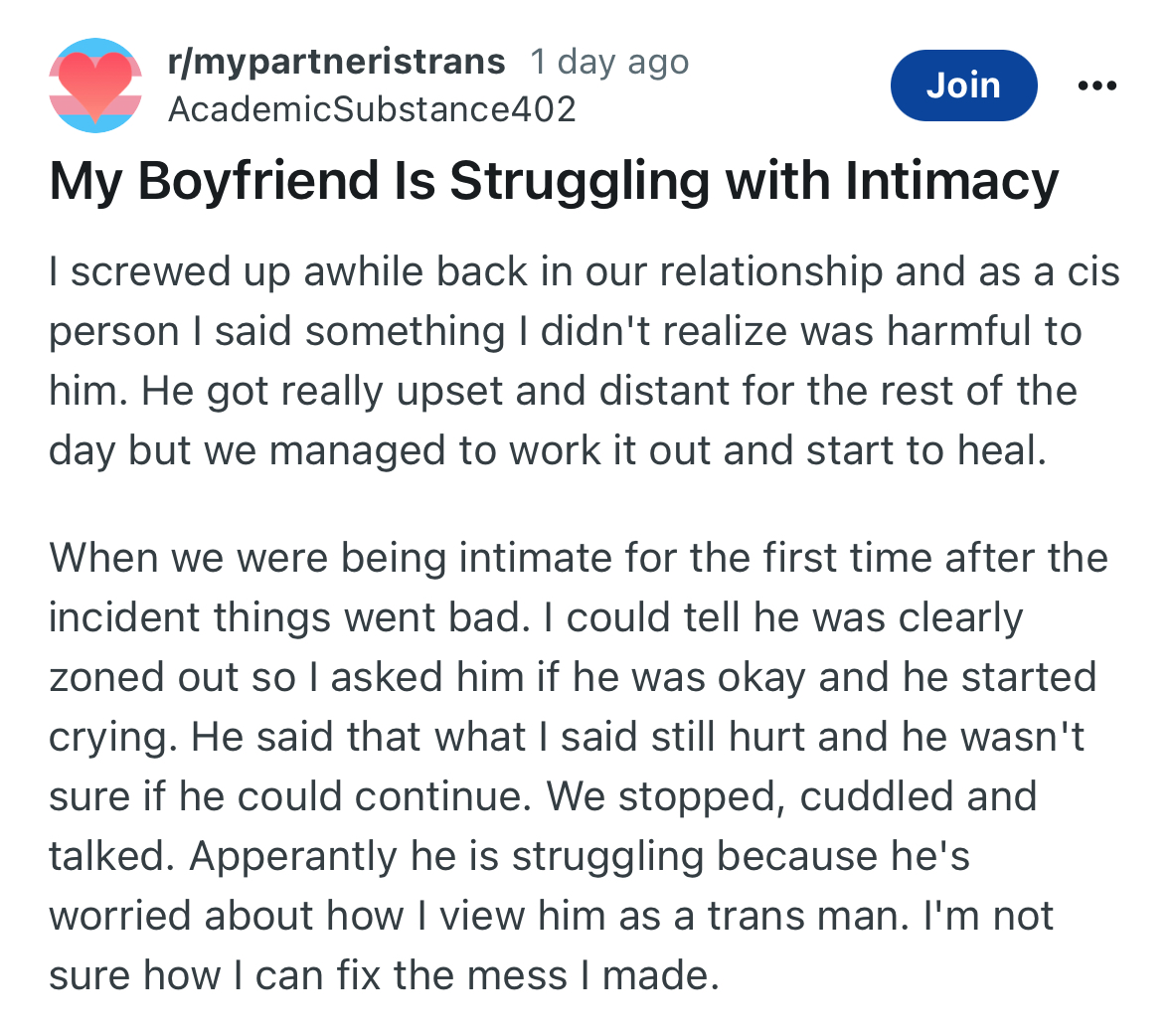Click the last line 'sure how I can fix'
Screen dimensions: 1172x1036
pos(384,976)
